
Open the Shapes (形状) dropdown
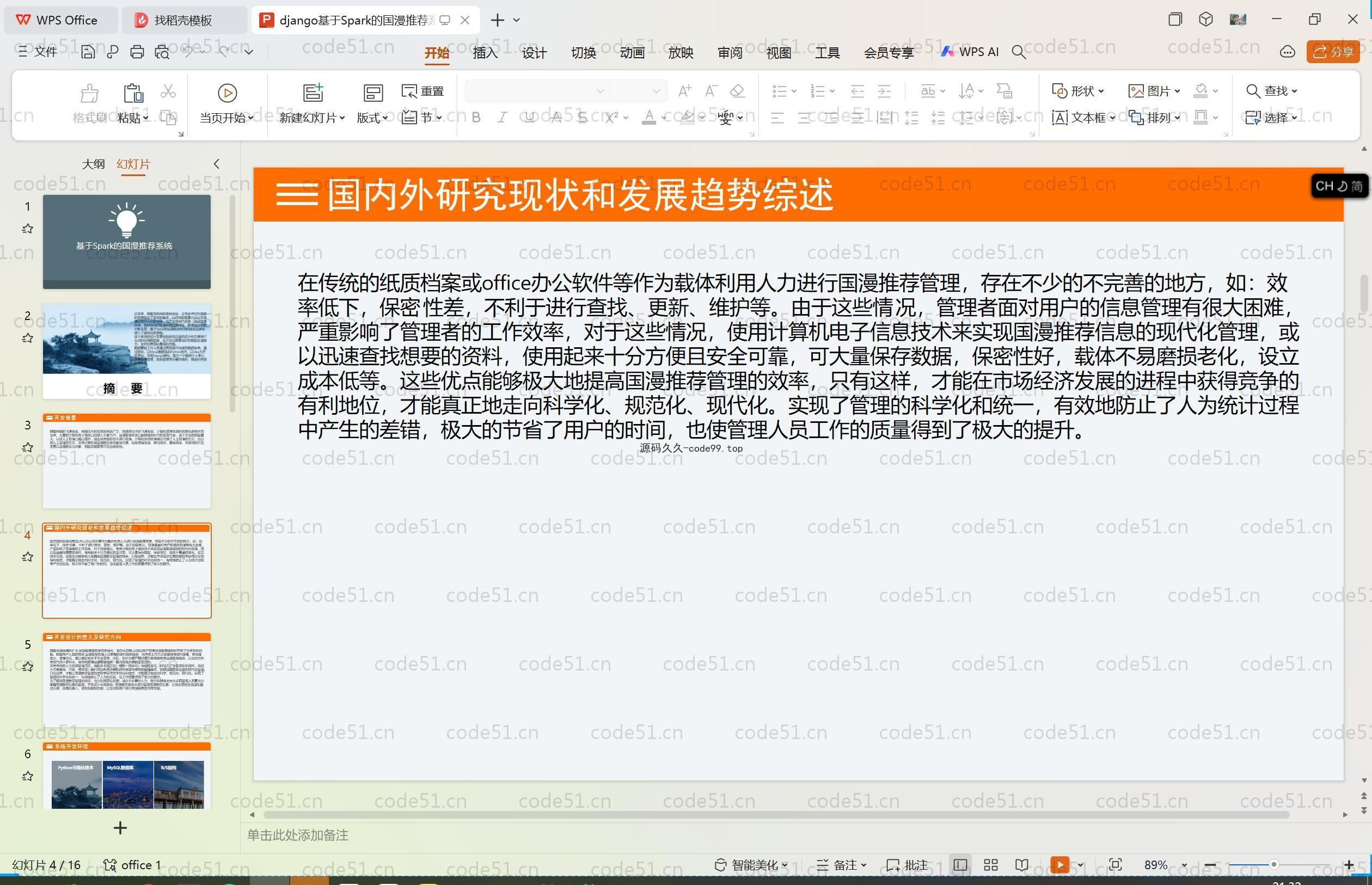[1077, 91]
